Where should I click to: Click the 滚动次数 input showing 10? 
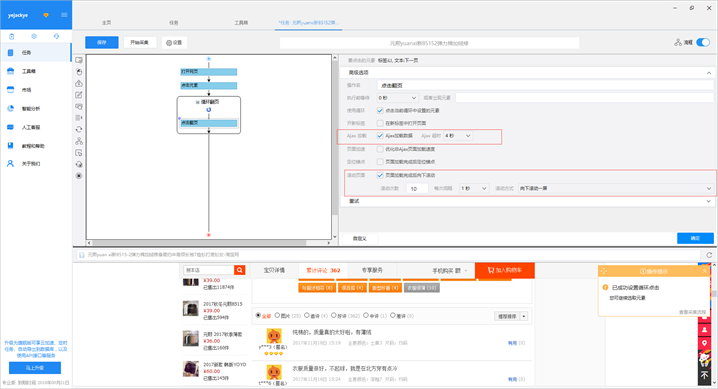click(417, 189)
